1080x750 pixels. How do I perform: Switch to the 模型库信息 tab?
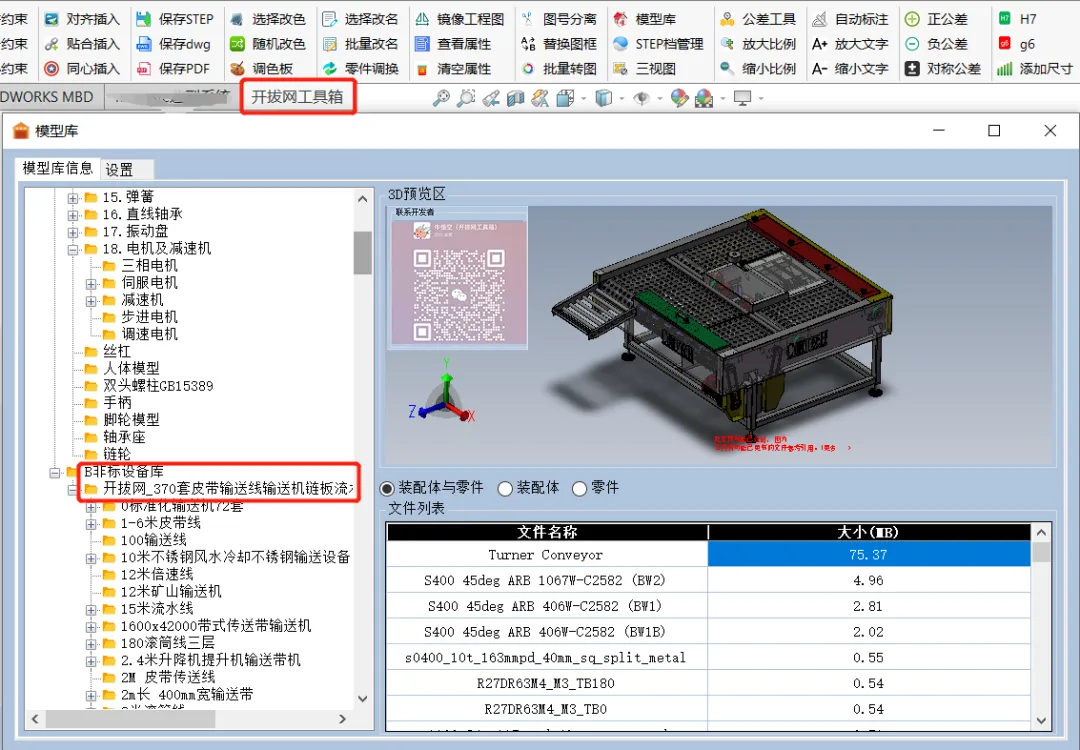coord(57,168)
